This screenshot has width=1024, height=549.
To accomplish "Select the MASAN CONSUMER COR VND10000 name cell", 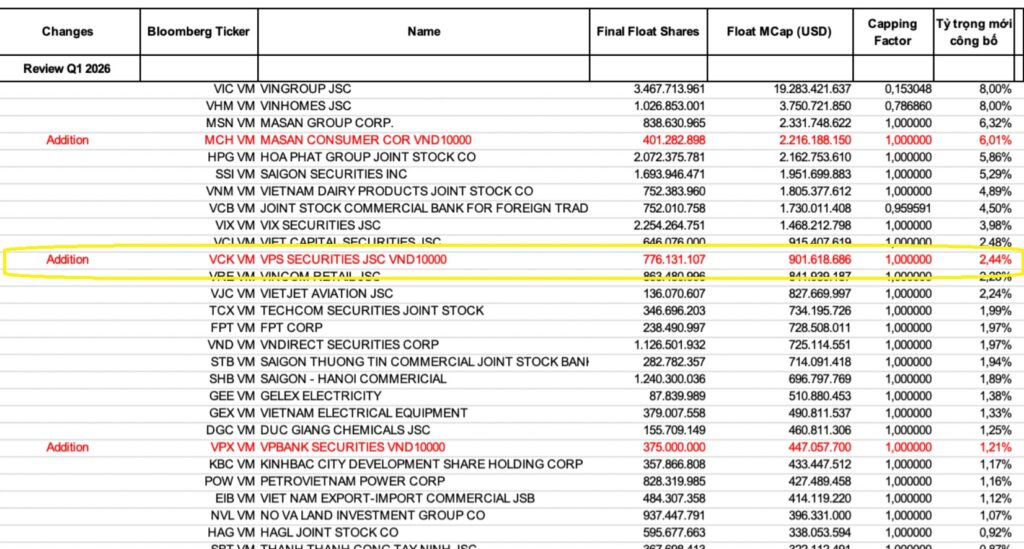I will 366,140.
